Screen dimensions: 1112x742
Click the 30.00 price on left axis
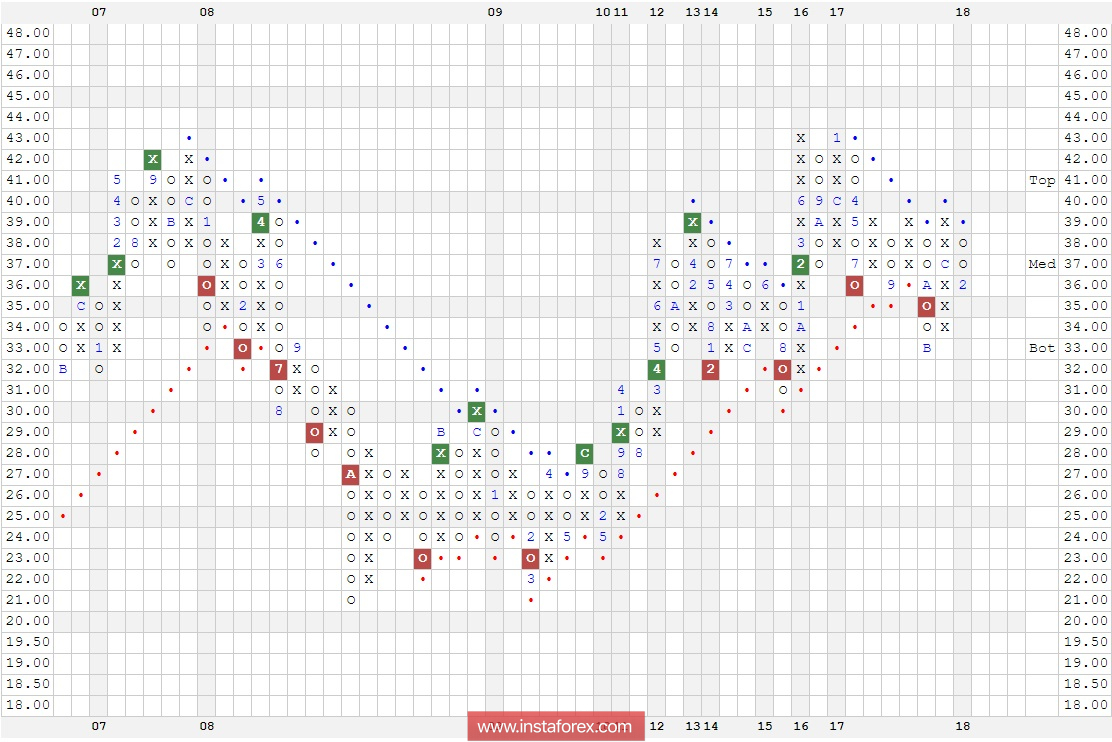point(28,411)
